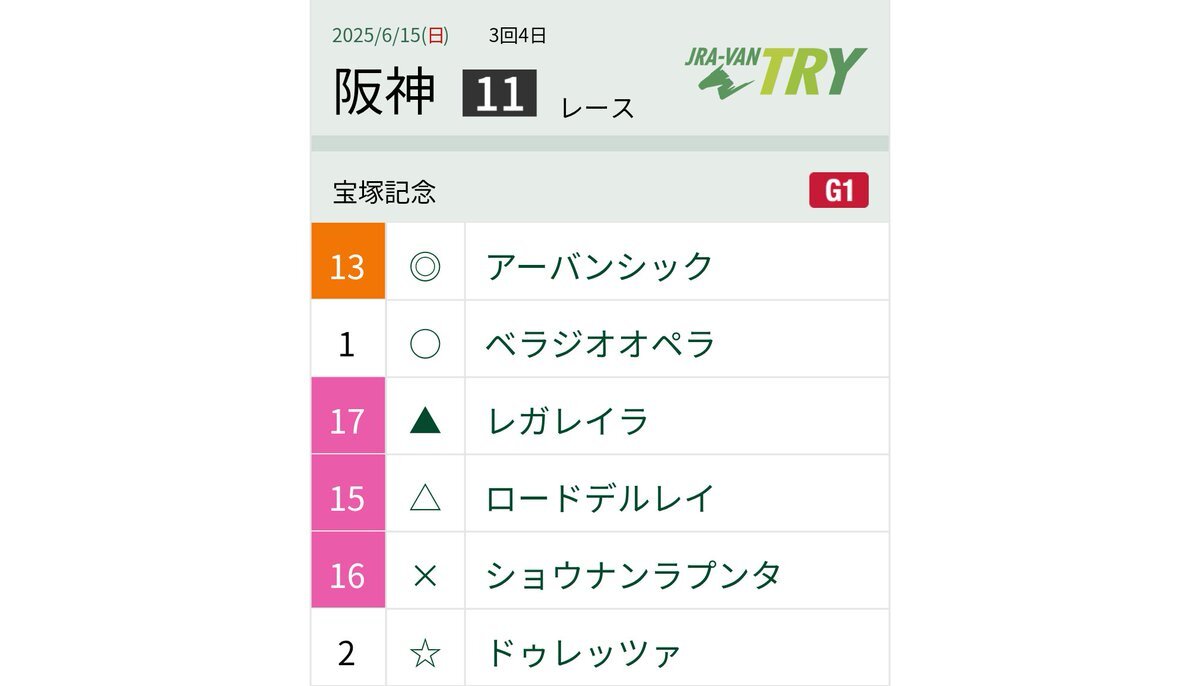Click the star mark for ドゥレッツァ
The width and height of the screenshot is (1200, 686).
click(x=426, y=653)
